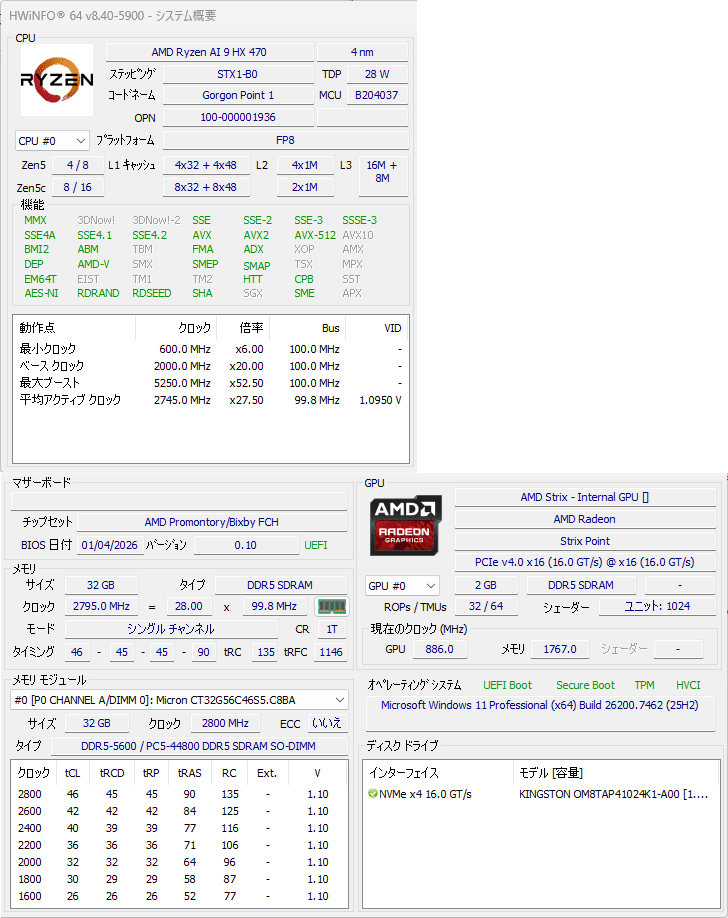Screen dimensions: 728x918
Task: Select the FP8 platform field
Action: pos(285,140)
